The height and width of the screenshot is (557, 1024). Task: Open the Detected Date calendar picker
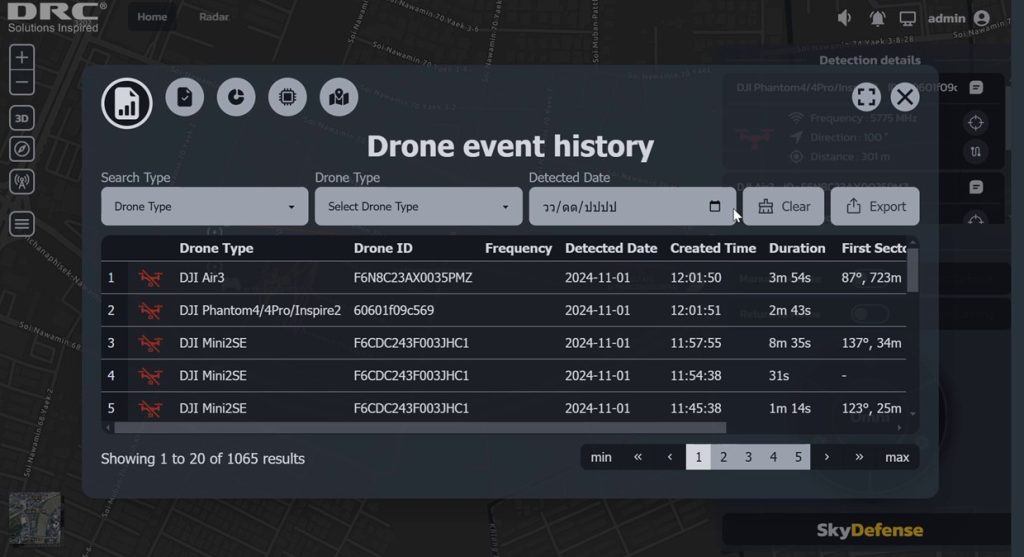tap(714, 206)
